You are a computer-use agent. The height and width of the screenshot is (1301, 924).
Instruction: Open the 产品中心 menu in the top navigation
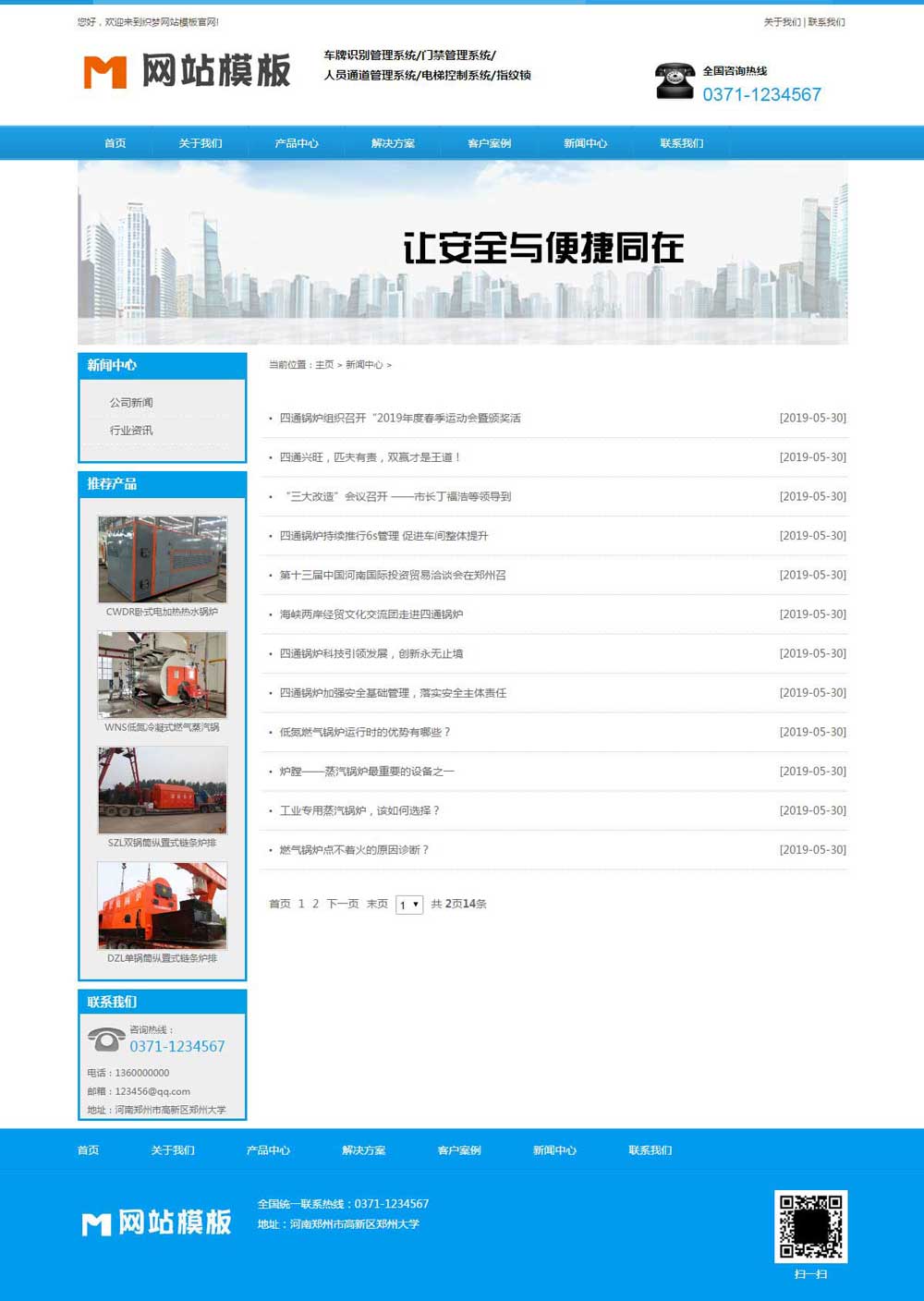point(298,142)
